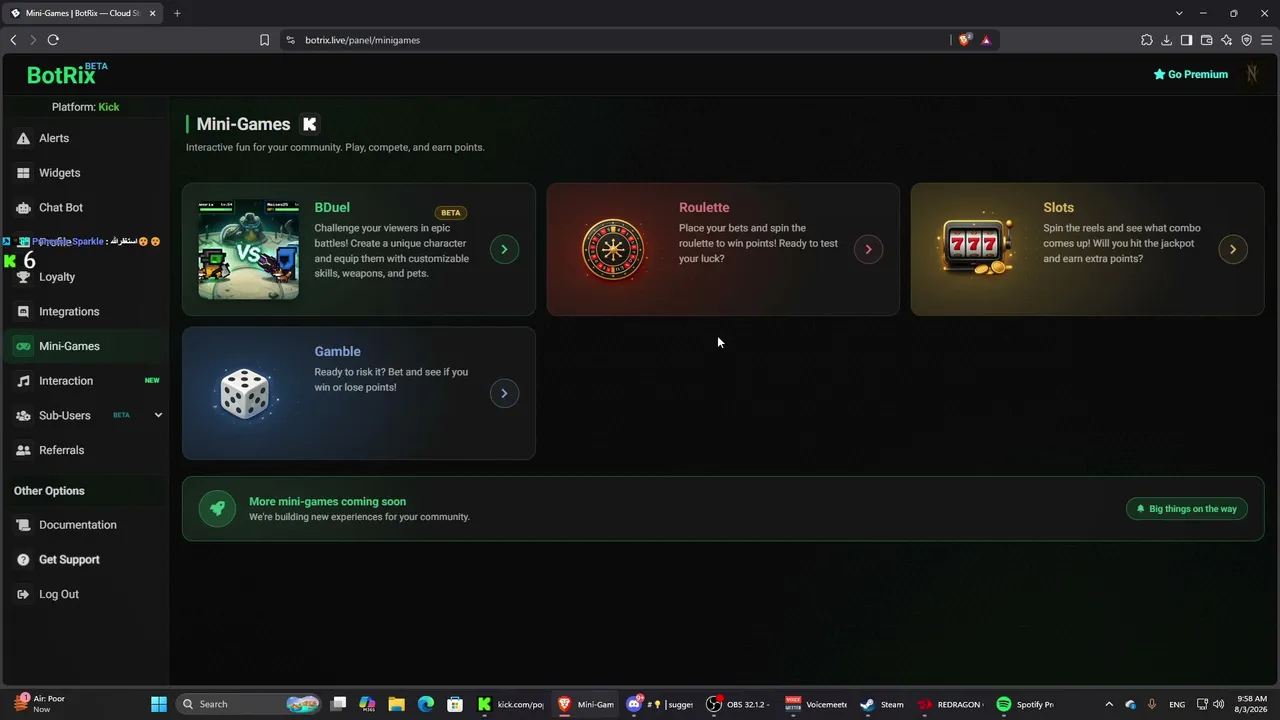Open the Brave Wallet icon

point(1207,40)
